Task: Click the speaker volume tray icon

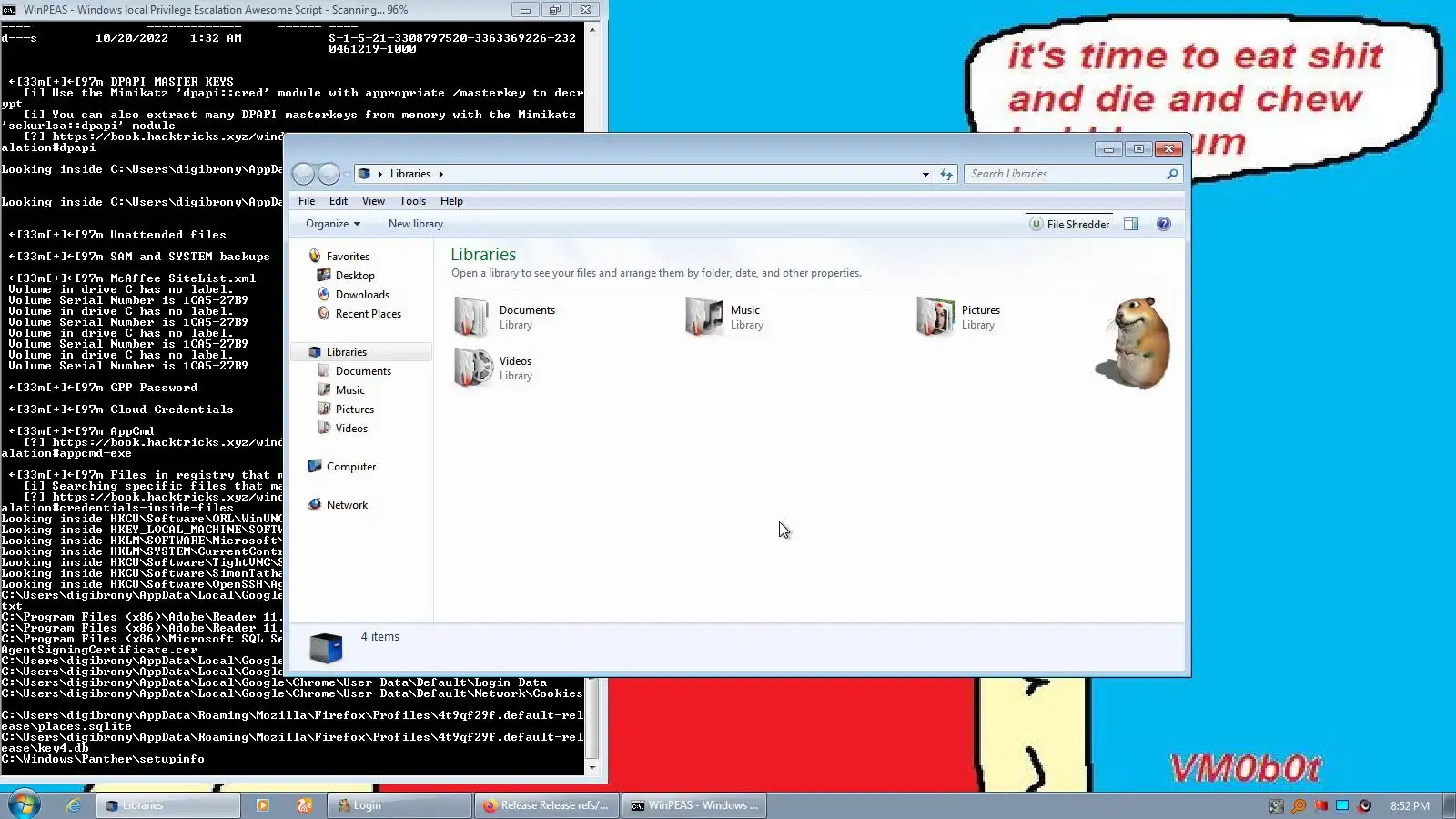Action: pos(1364,805)
